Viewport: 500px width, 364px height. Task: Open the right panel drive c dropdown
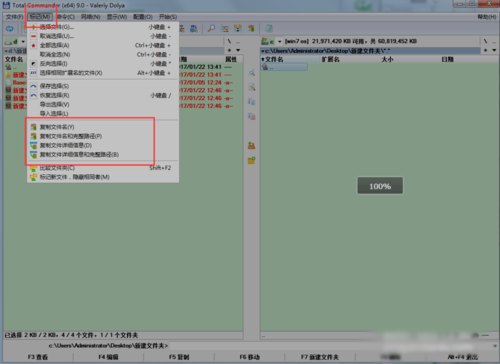coord(280,42)
